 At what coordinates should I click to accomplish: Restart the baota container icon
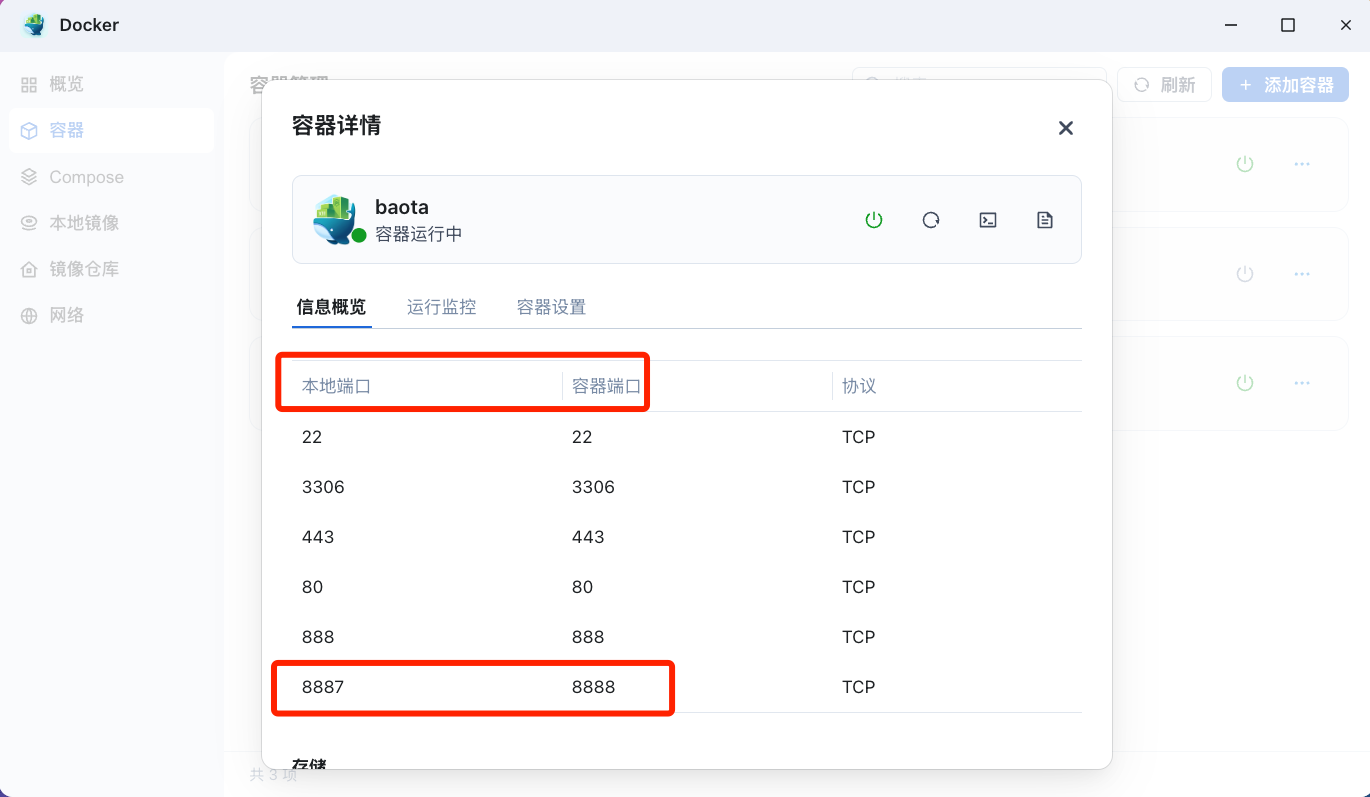931,220
